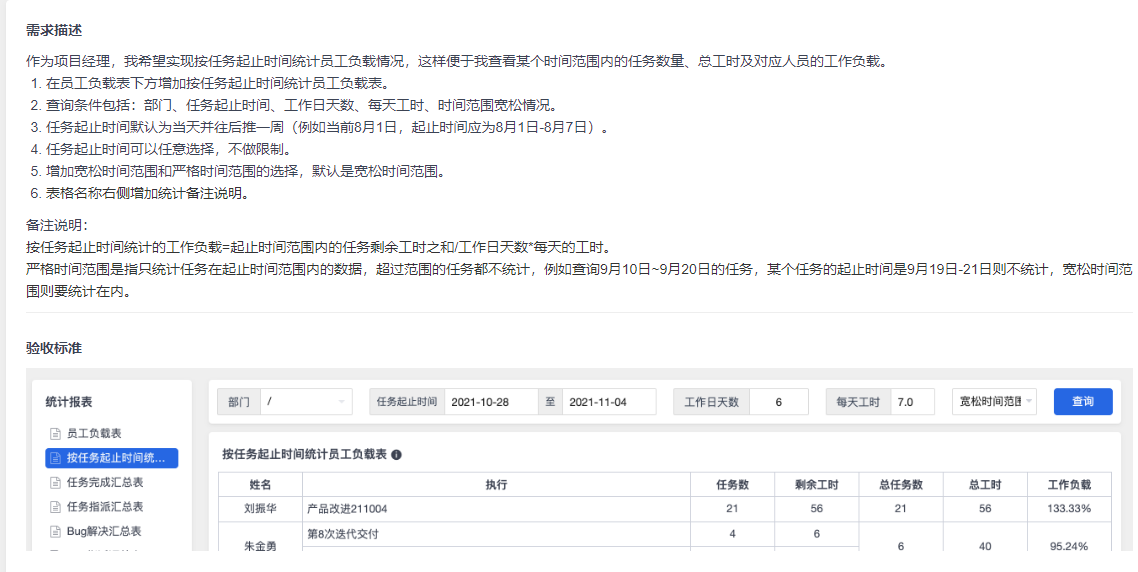Click the 任务指派汇总表 document icon
The image size is (1138, 572).
(x=55, y=507)
